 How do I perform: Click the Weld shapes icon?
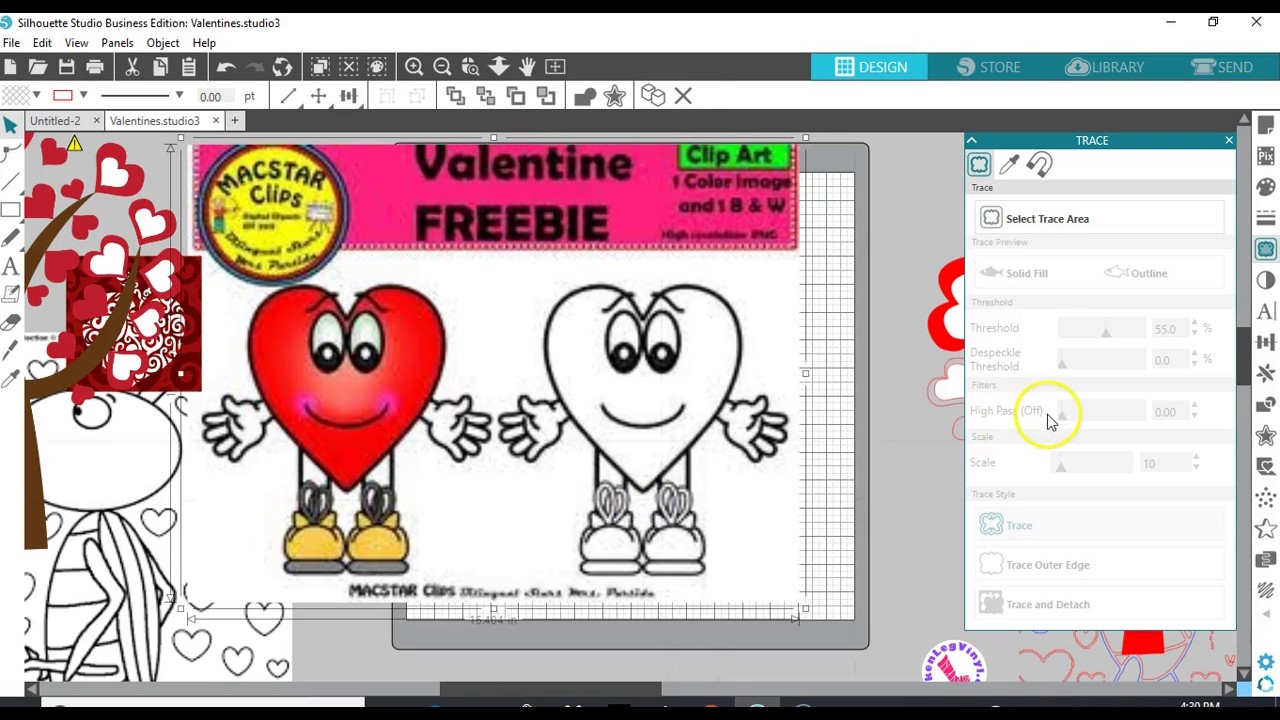(x=585, y=96)
